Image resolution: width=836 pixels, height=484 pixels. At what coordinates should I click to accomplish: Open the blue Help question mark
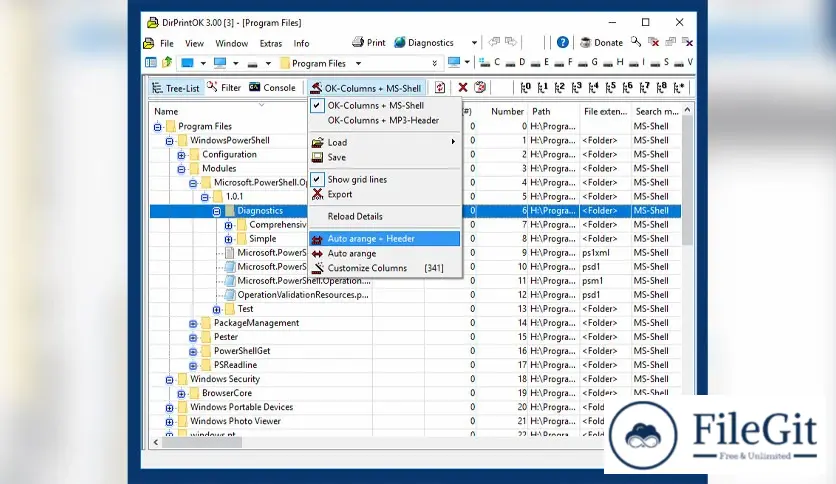[x=562, y=43]
